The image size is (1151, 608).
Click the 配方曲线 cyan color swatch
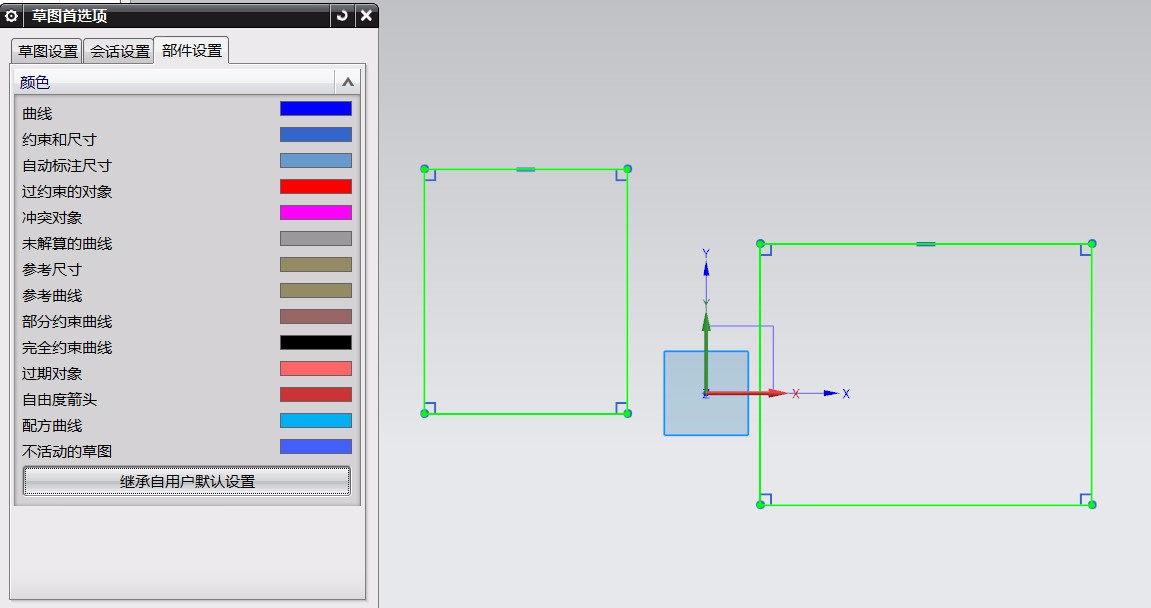pos(315,421)
